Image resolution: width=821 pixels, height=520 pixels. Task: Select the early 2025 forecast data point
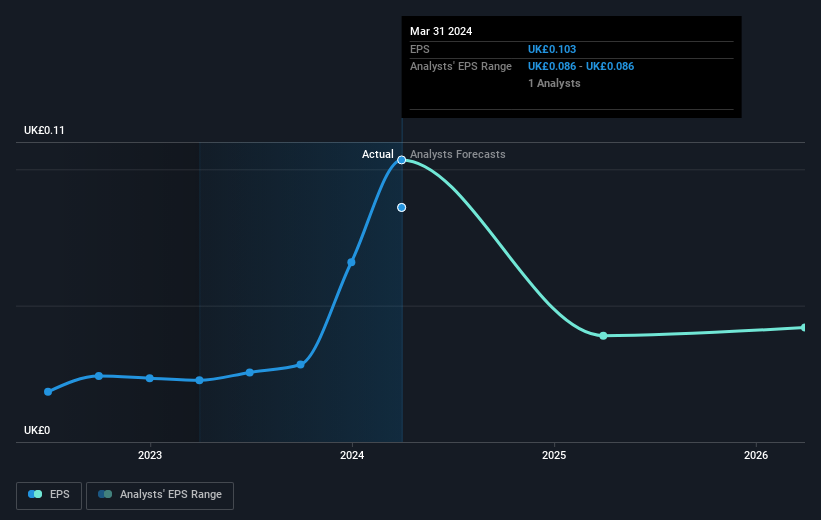[x=603, y=336]
